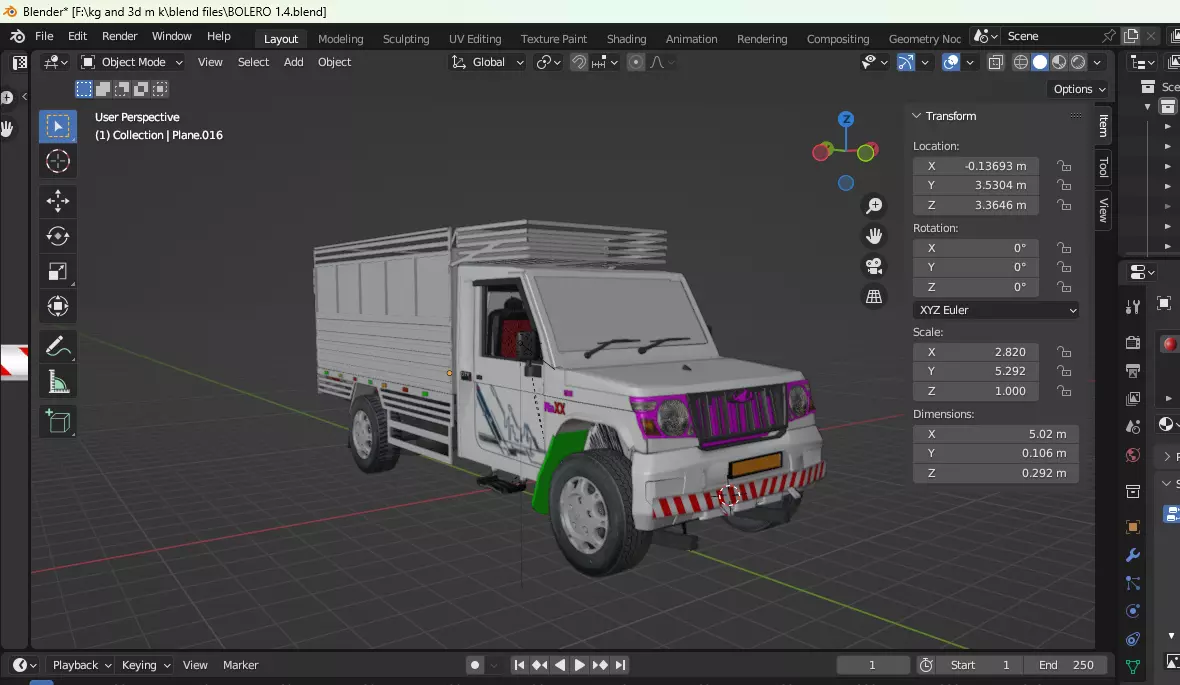Toggle auto keying record button

(475, 665)
